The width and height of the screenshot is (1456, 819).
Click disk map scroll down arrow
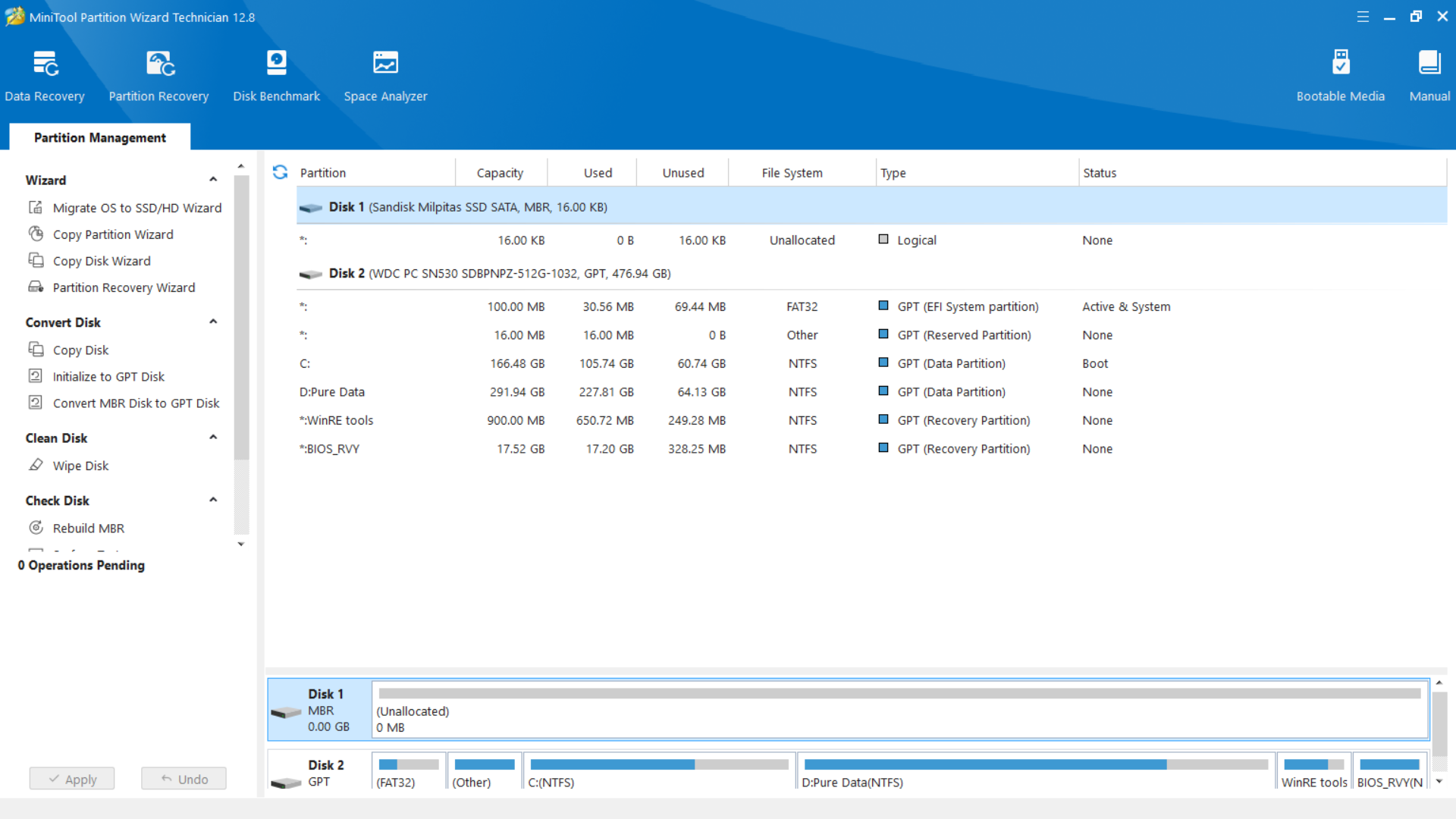pyautogui.click(x=1439, y=781)
